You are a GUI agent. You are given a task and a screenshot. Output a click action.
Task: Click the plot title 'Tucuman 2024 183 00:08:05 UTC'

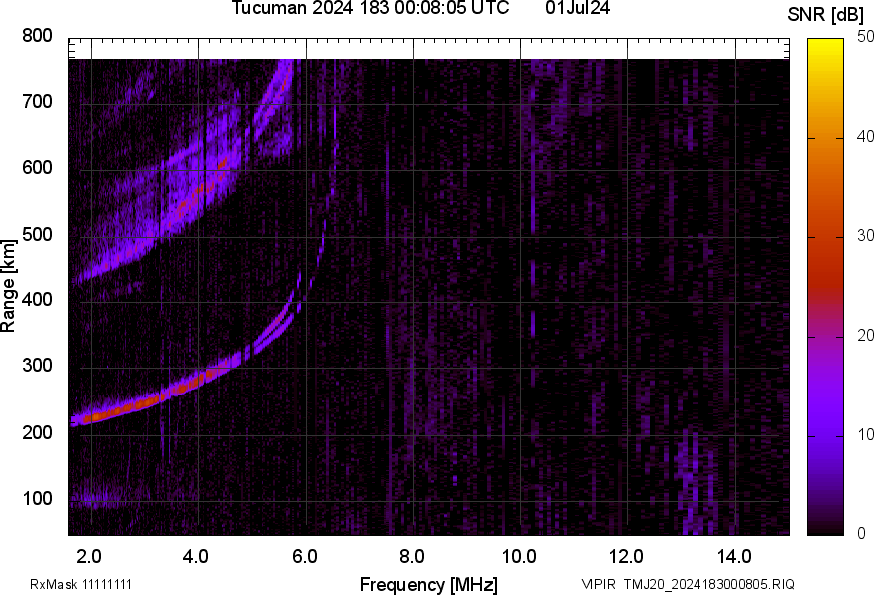tap(370, 8)
